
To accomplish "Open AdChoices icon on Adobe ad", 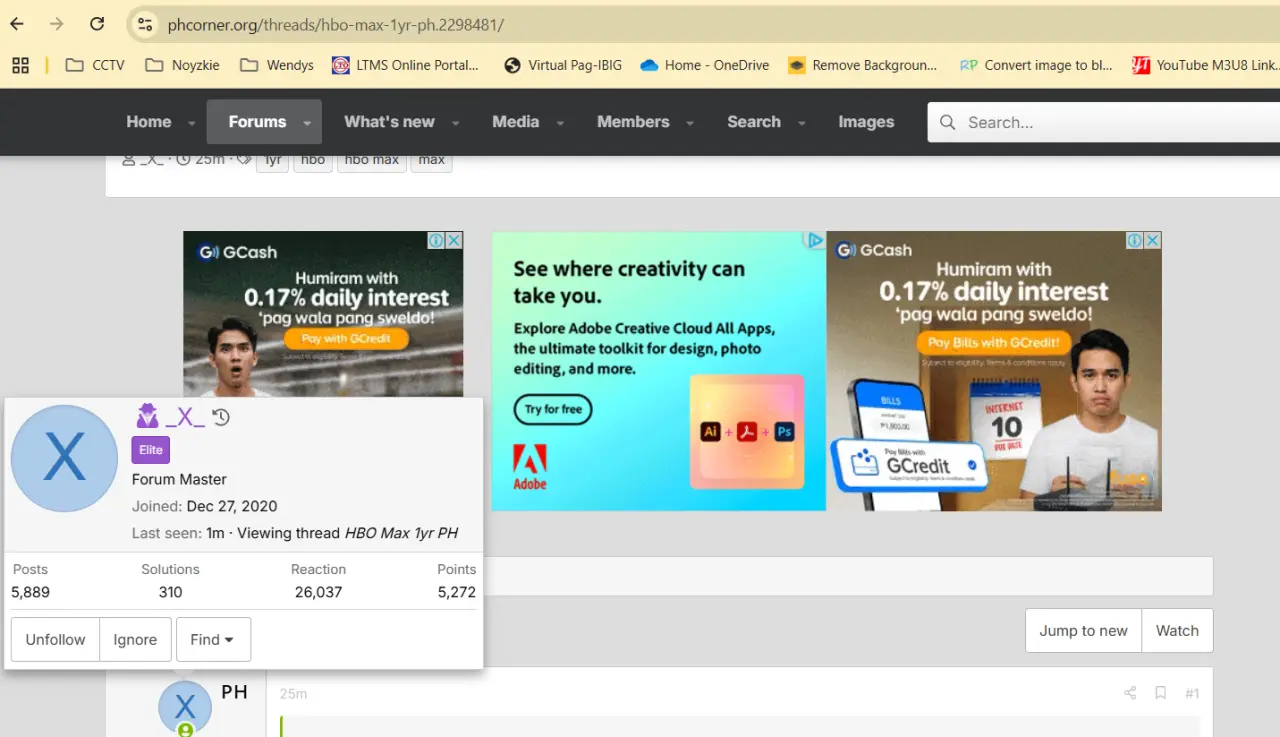I will (816, 240).
